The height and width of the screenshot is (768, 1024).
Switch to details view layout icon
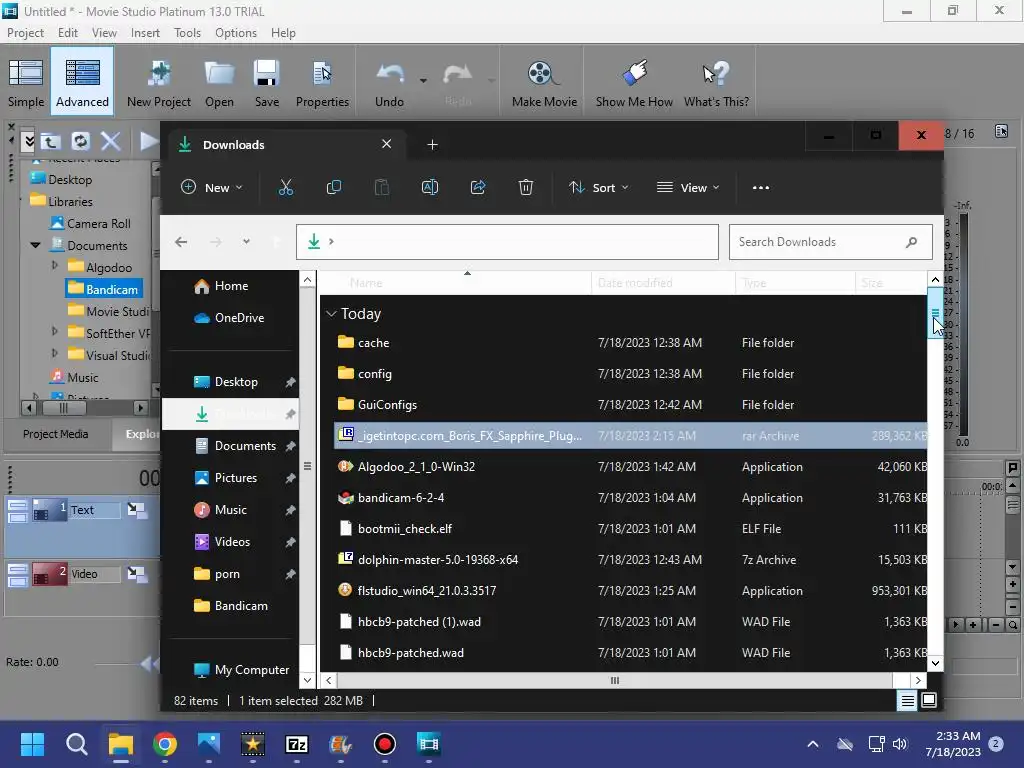(908, 701)
